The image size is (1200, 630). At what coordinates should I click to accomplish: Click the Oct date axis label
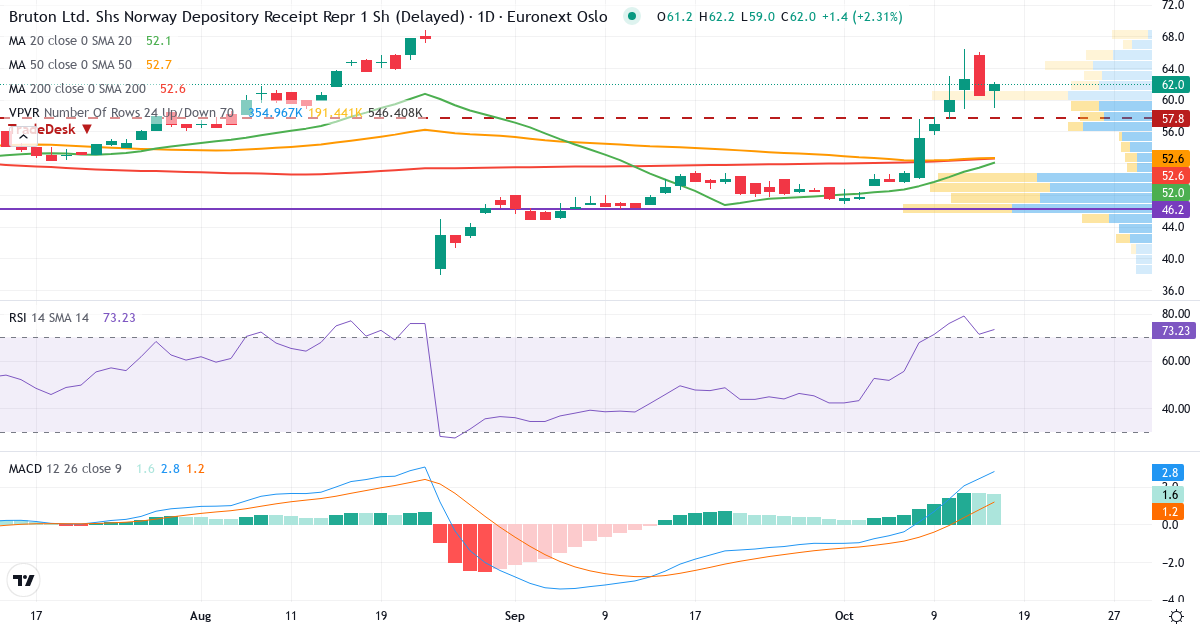(843, 615)
